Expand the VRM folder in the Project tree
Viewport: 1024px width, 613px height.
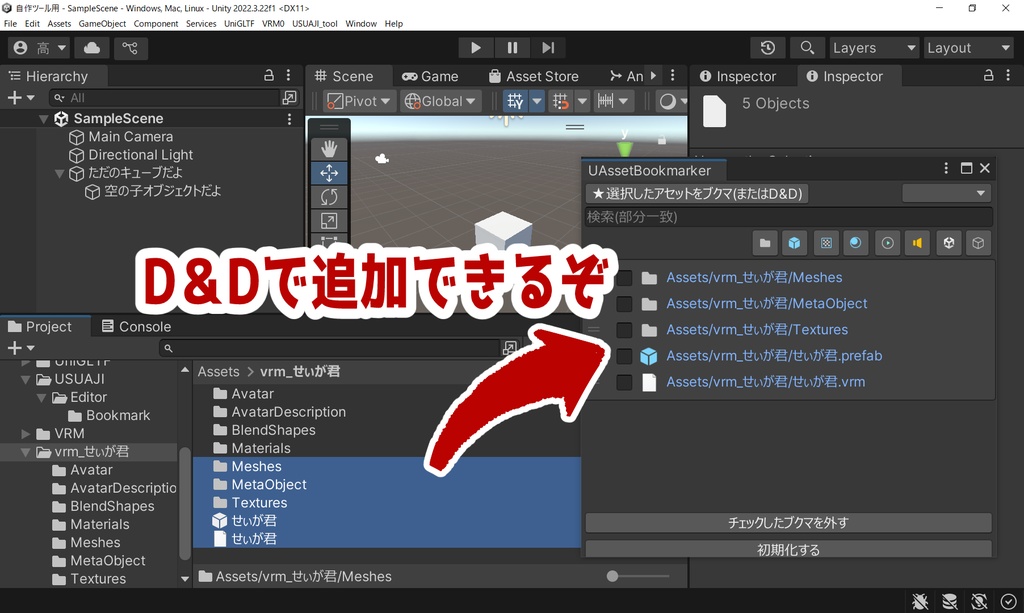(x=24, y=433)
